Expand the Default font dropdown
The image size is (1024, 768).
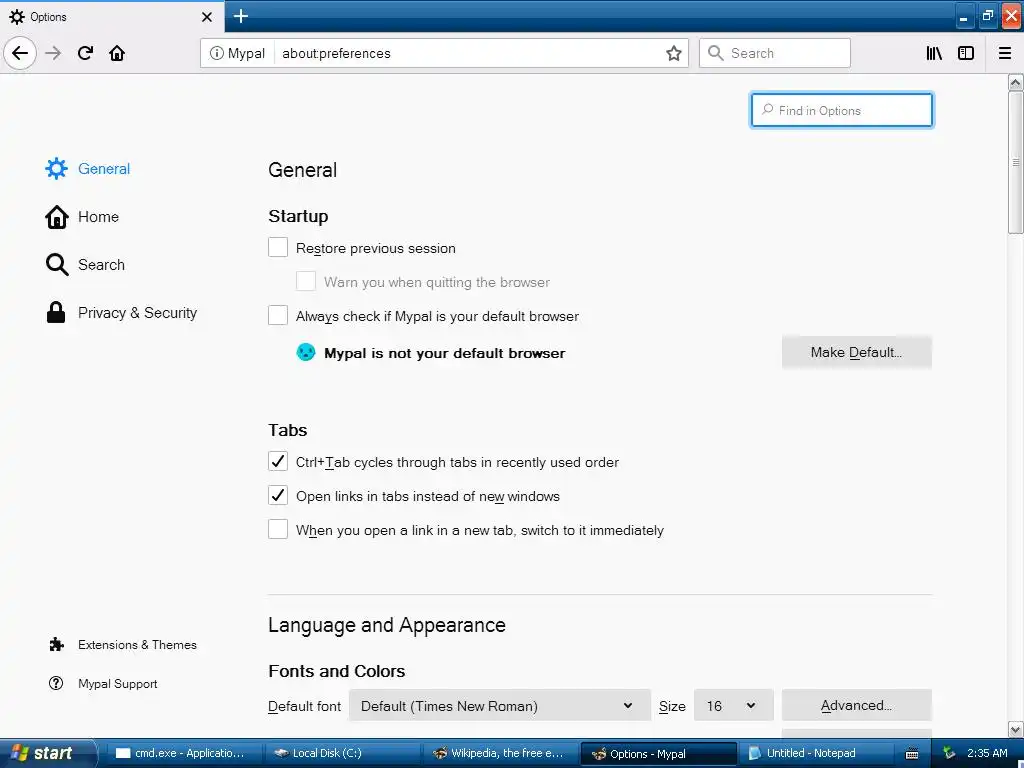coord(500,705)
